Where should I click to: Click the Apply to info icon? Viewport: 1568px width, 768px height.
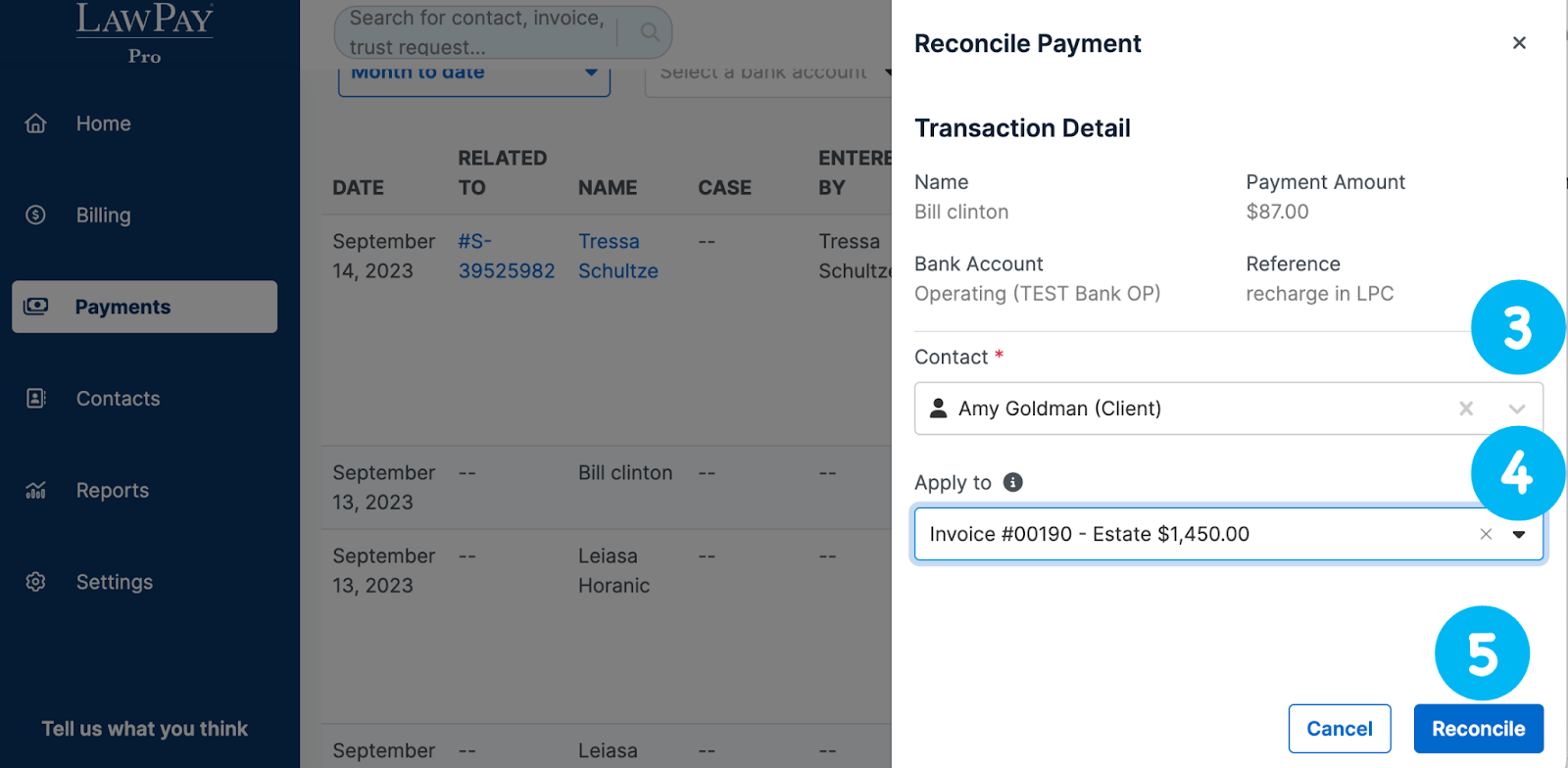tap(1013, 482)
